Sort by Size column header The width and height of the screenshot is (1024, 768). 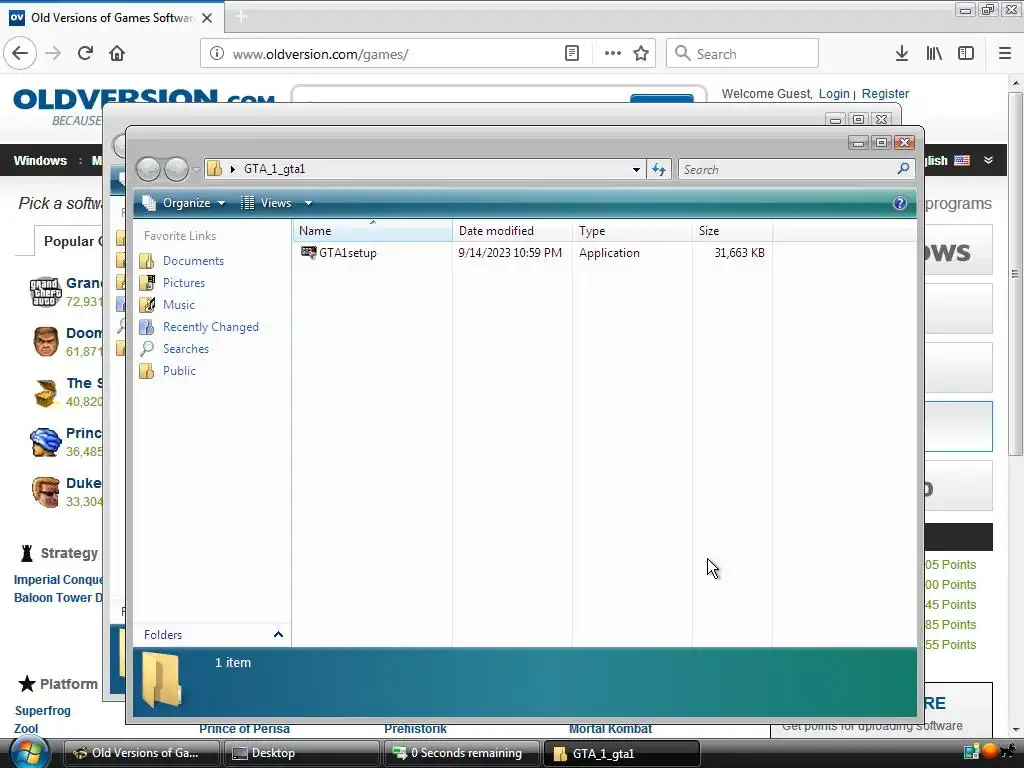[732, 231]
